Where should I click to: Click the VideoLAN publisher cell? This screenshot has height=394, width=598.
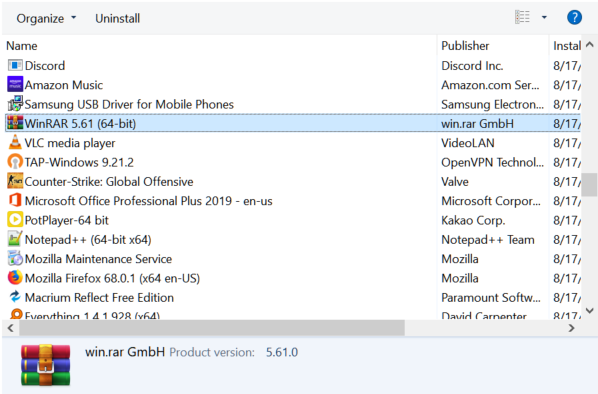click(x=468, y=143)
